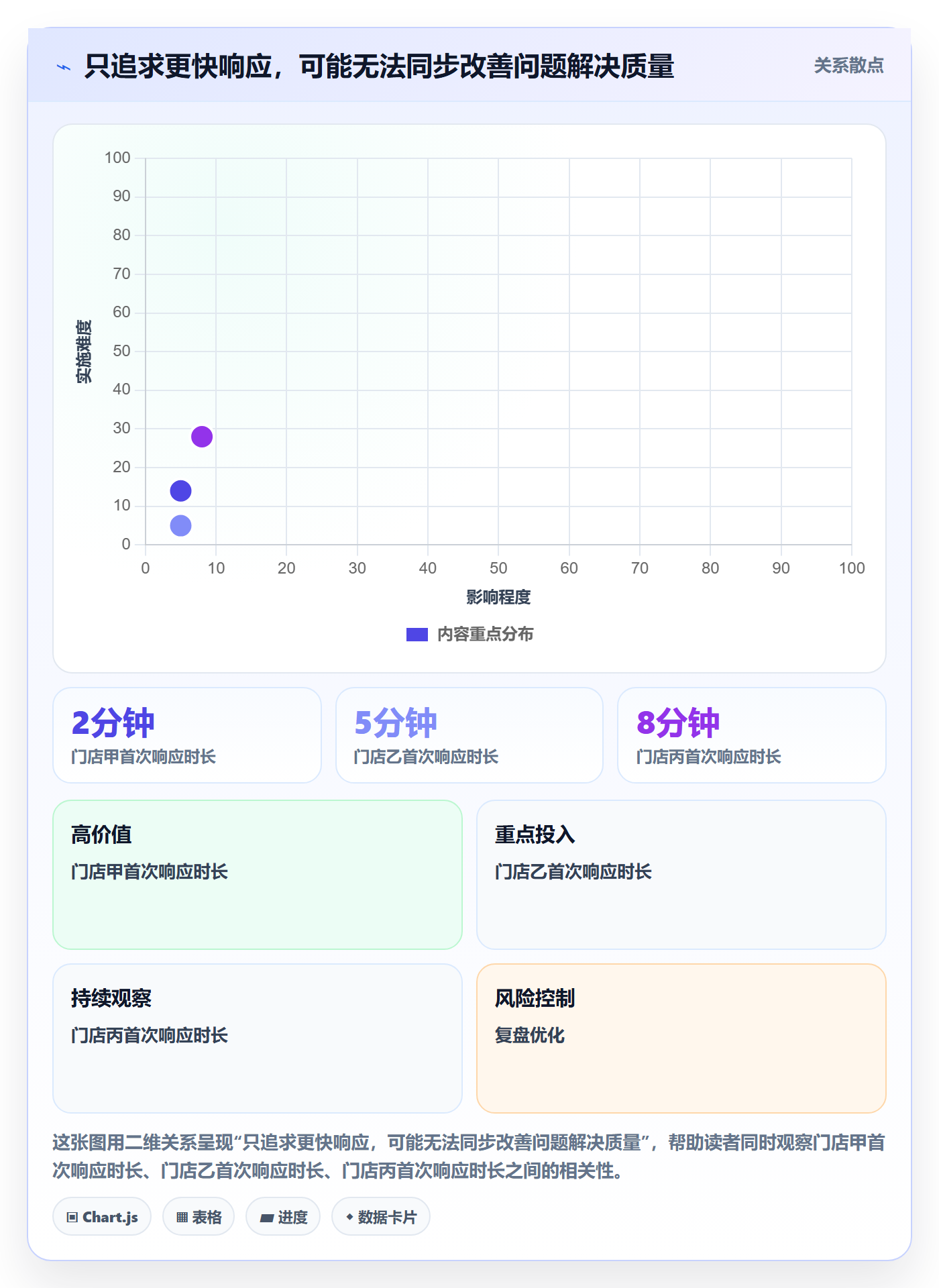Click 门店甲首次响应时长 in 高价值 card

click(x=150, y=871)
